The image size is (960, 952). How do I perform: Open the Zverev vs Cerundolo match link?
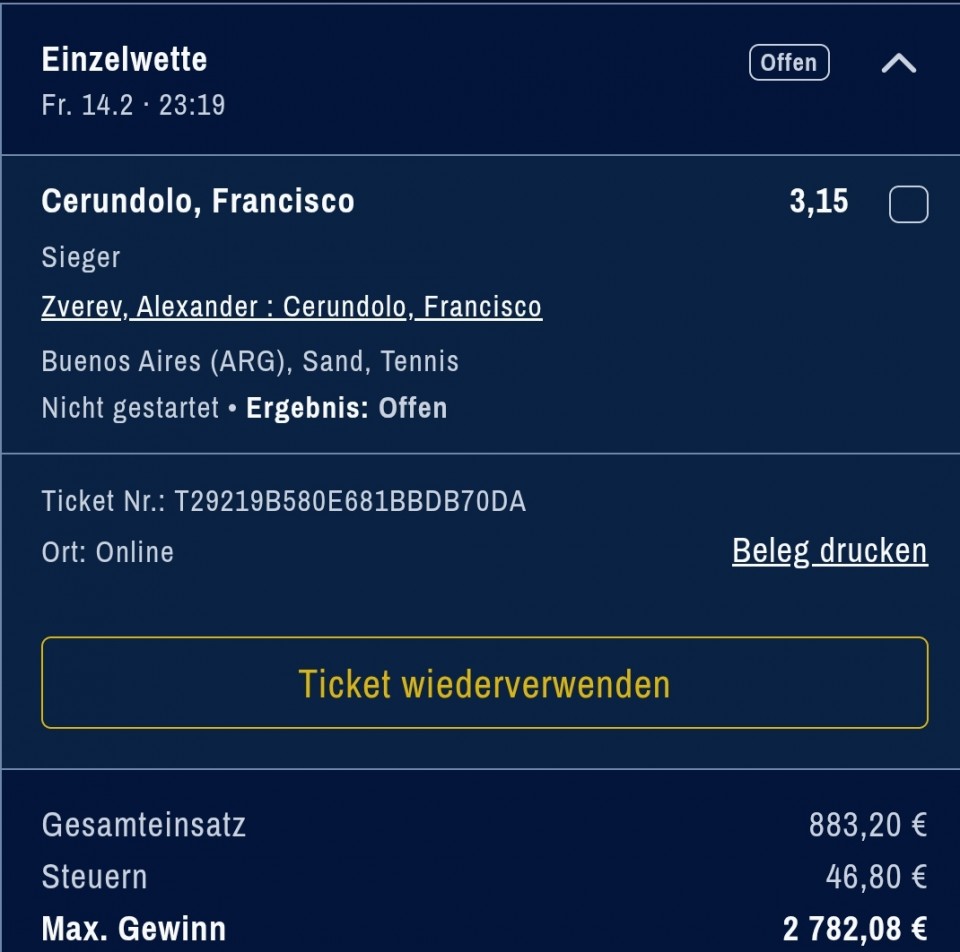(291, 307)
